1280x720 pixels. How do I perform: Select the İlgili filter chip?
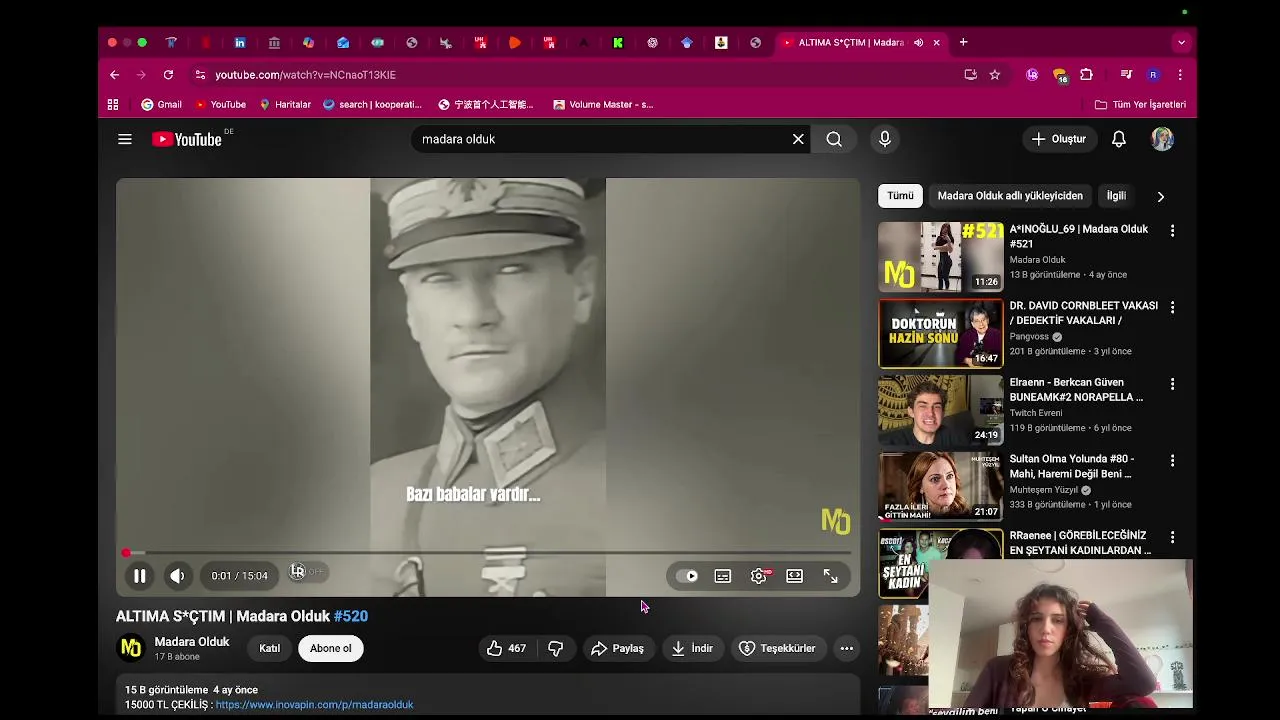click(1116, 196)
